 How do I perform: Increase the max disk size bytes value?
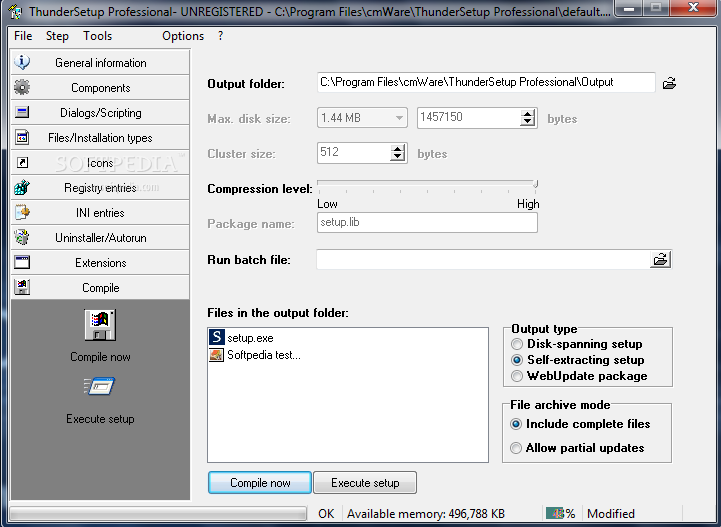click(528, 114)
